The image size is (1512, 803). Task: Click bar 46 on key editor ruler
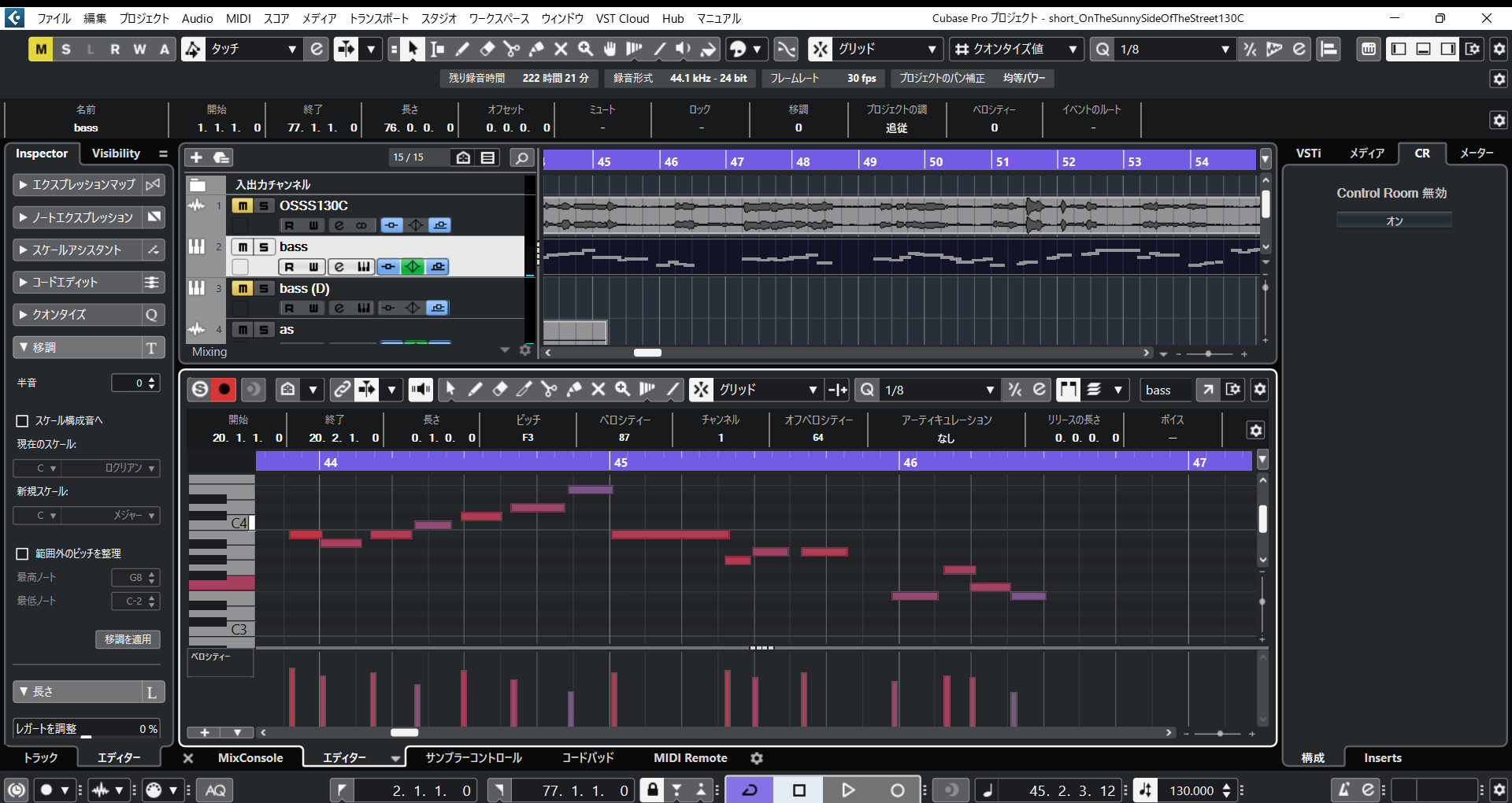(910, 462)
